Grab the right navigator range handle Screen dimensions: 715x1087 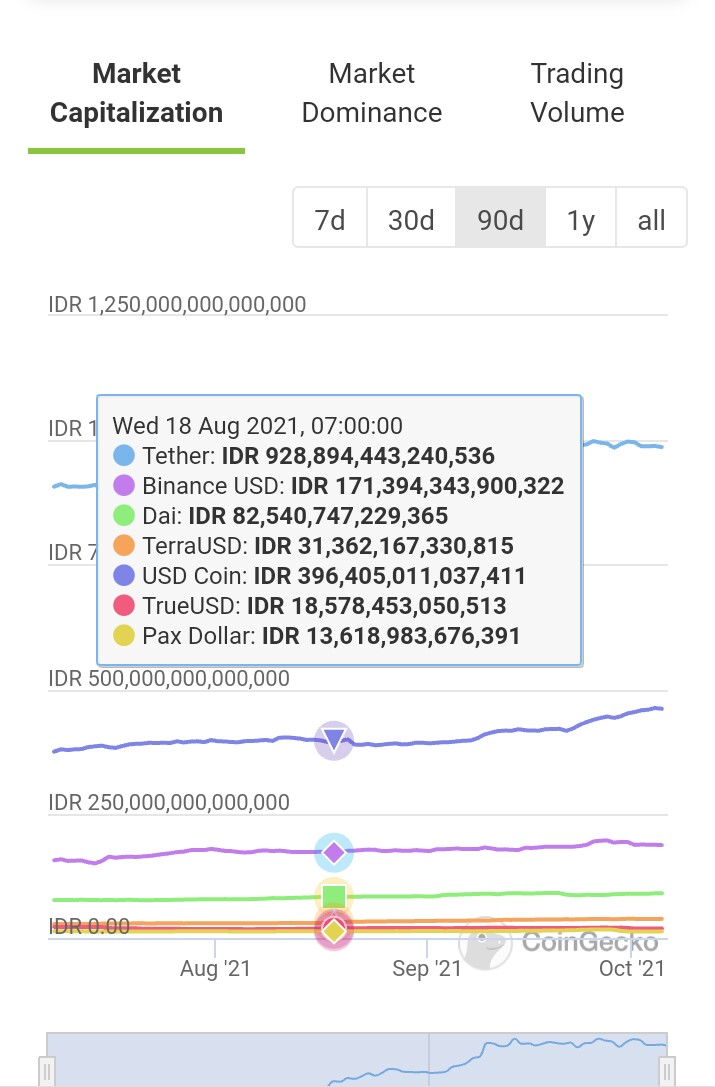[x=666, y=1071]
